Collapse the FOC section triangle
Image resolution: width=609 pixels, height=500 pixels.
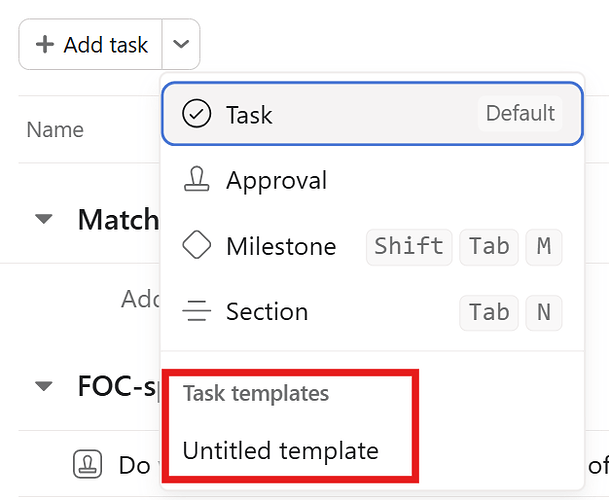(44, 386)
